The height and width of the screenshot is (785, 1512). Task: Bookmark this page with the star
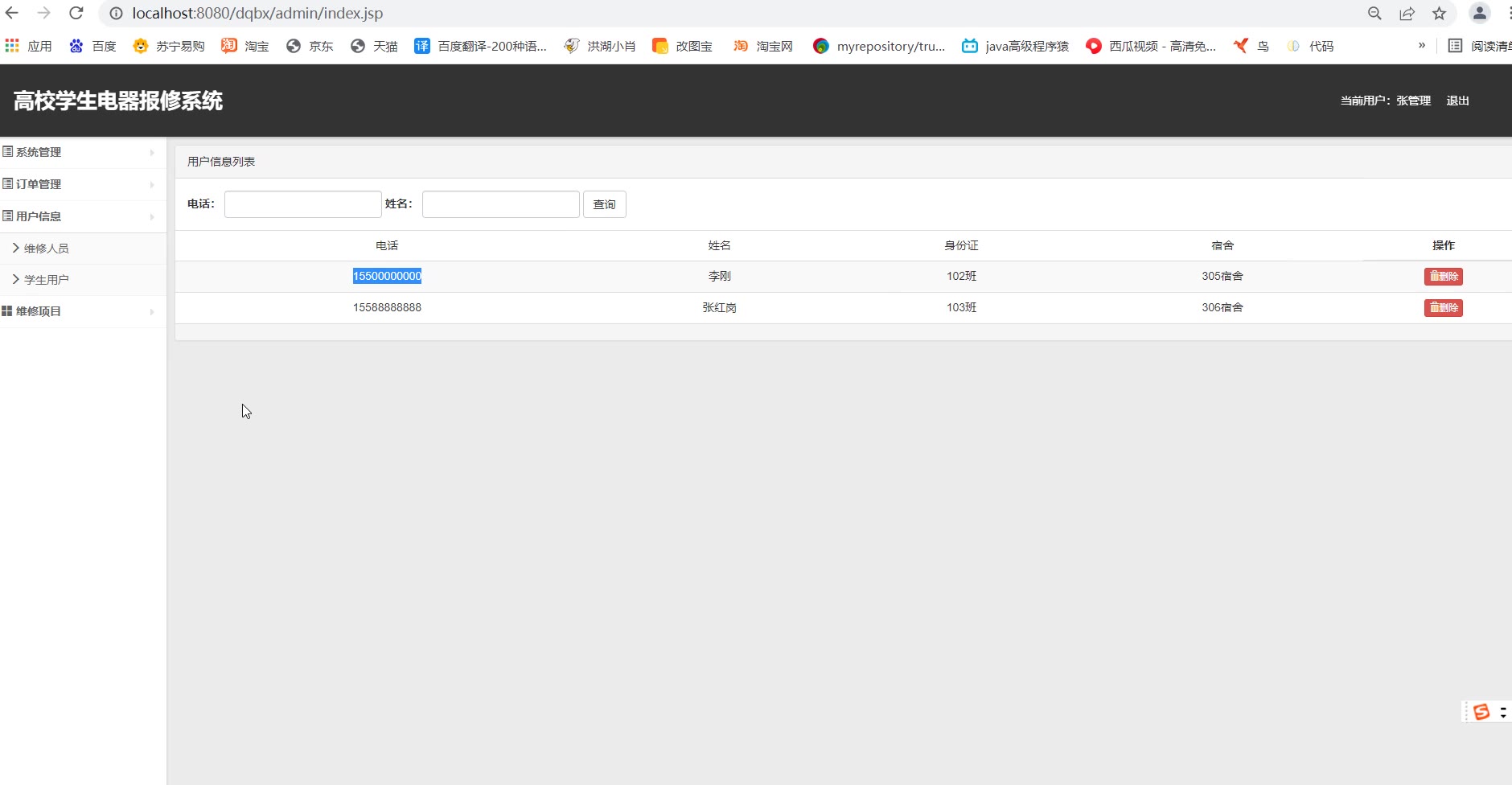[x=1439, y=14]
